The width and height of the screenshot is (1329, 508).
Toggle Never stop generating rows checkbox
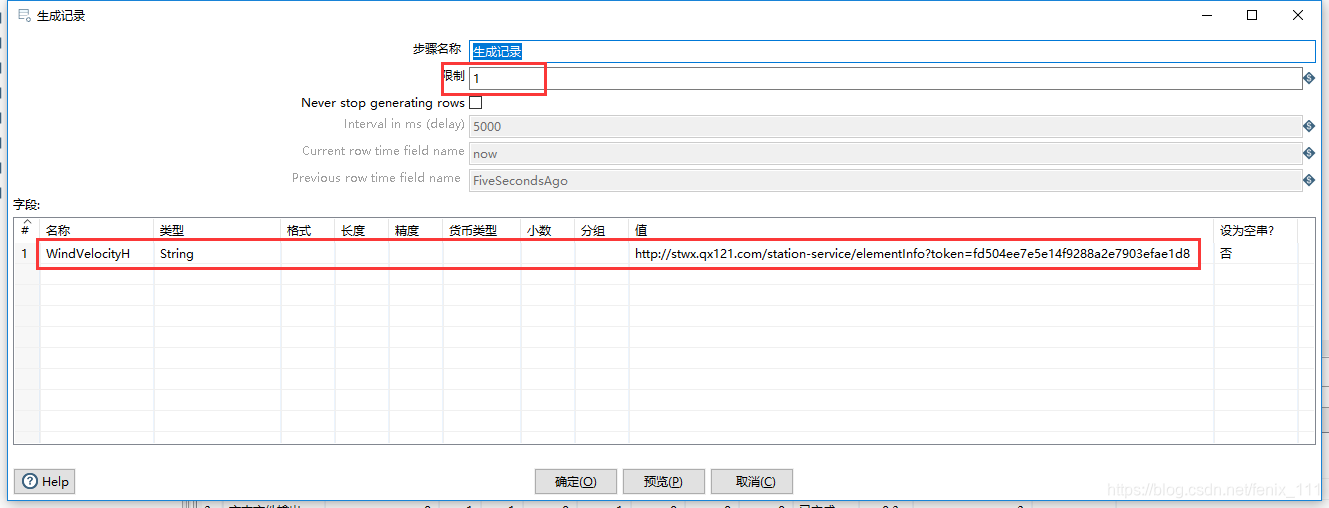tap(476, 102)
